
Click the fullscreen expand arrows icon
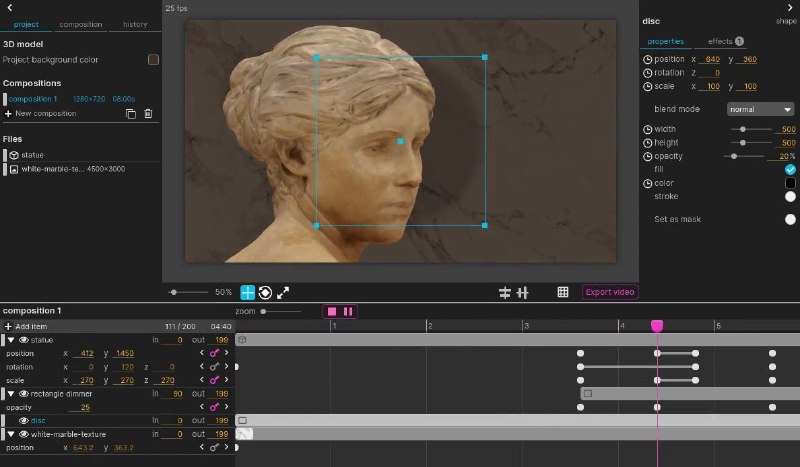(283, 292)
